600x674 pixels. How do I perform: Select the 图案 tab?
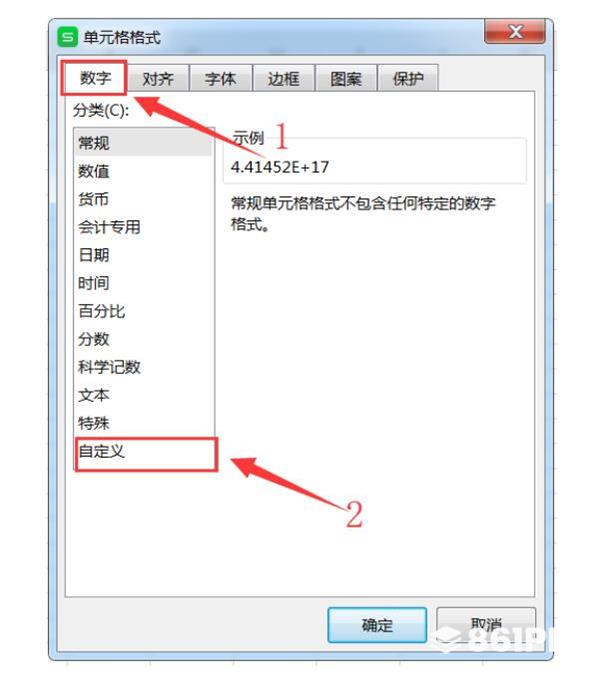[346, 78]
